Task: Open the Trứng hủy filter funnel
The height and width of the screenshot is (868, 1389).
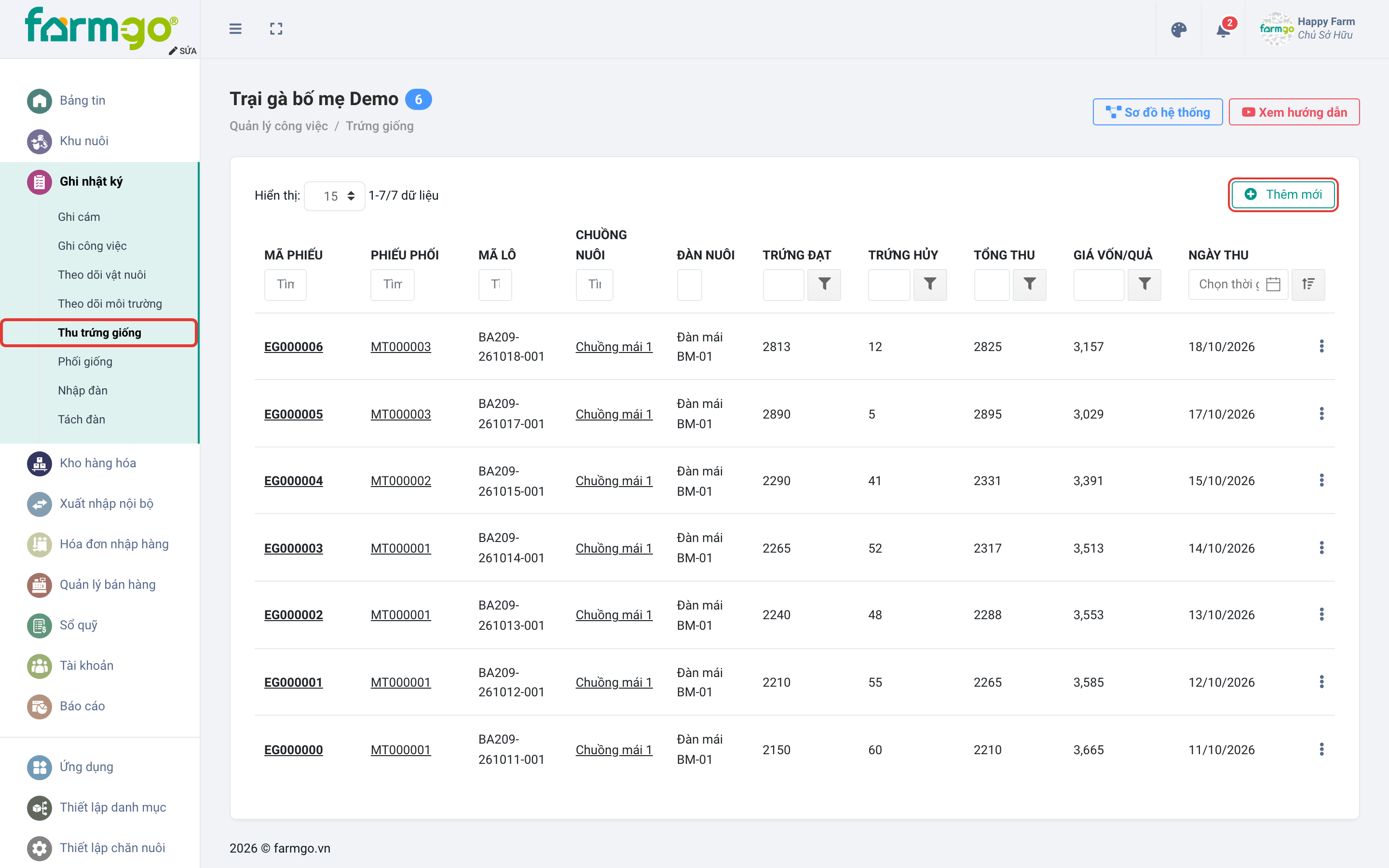Action: 930,284
